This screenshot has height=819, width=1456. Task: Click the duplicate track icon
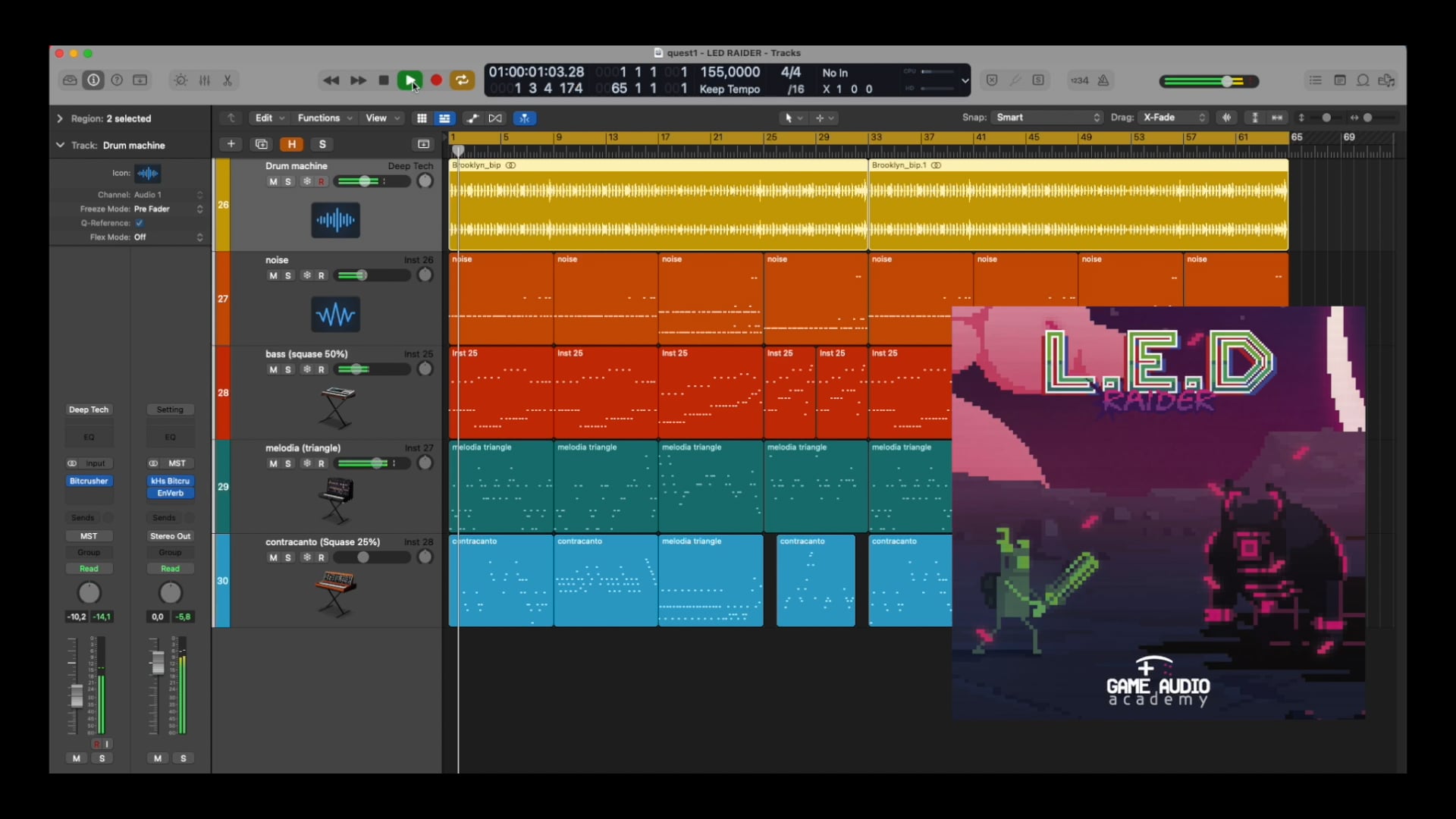(x=262, y=144)
